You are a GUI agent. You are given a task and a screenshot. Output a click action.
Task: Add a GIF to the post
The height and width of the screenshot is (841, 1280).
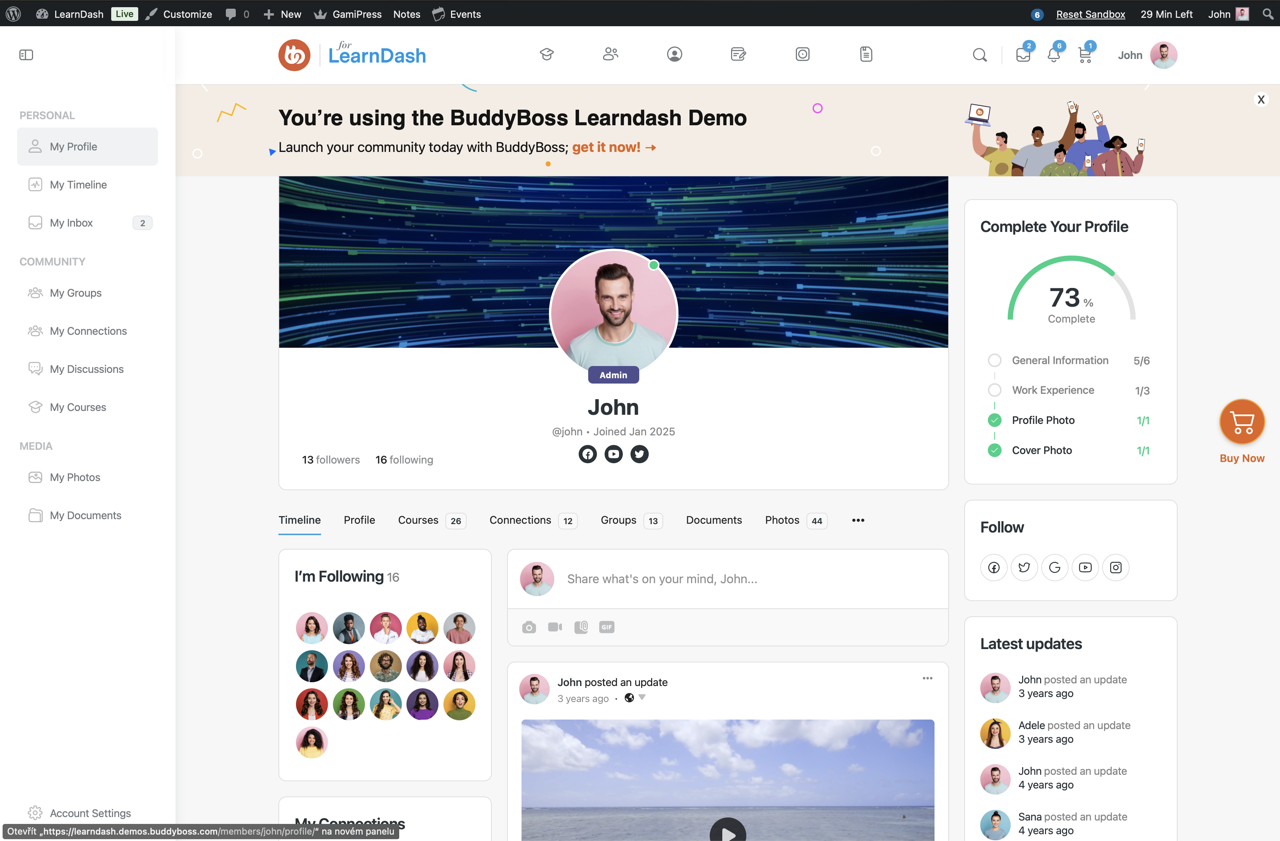607,627
